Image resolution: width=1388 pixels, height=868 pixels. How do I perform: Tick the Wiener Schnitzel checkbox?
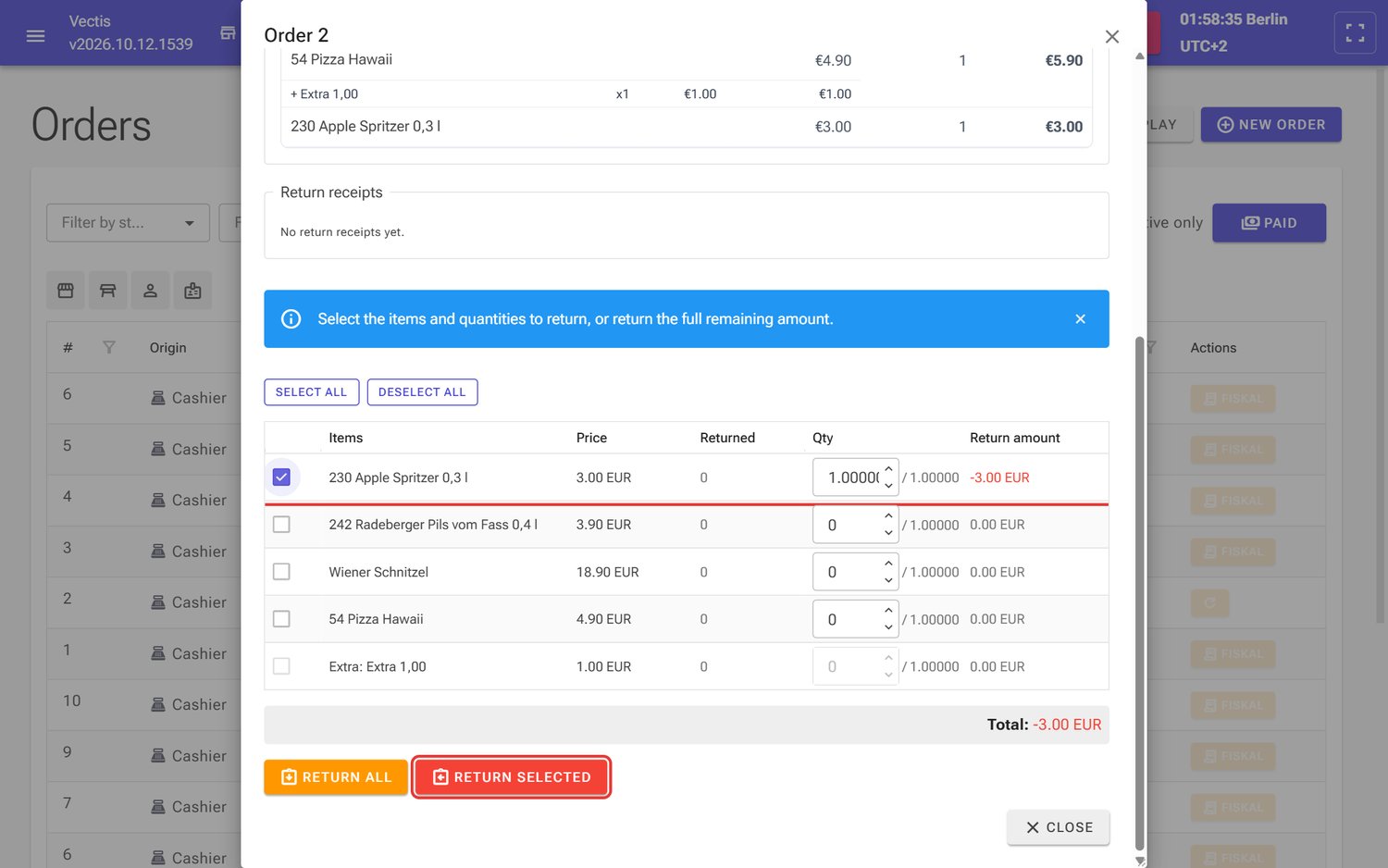pos(282,572)
